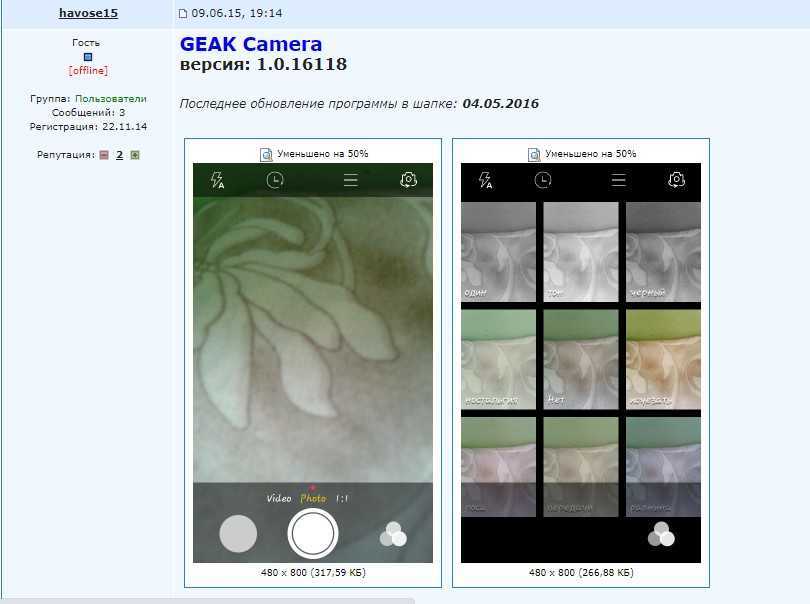Viewport: 810px width, 604px height.
Task: Decrease reputation with the minus button
Action: pyautogui.click(x=103, y=155)
